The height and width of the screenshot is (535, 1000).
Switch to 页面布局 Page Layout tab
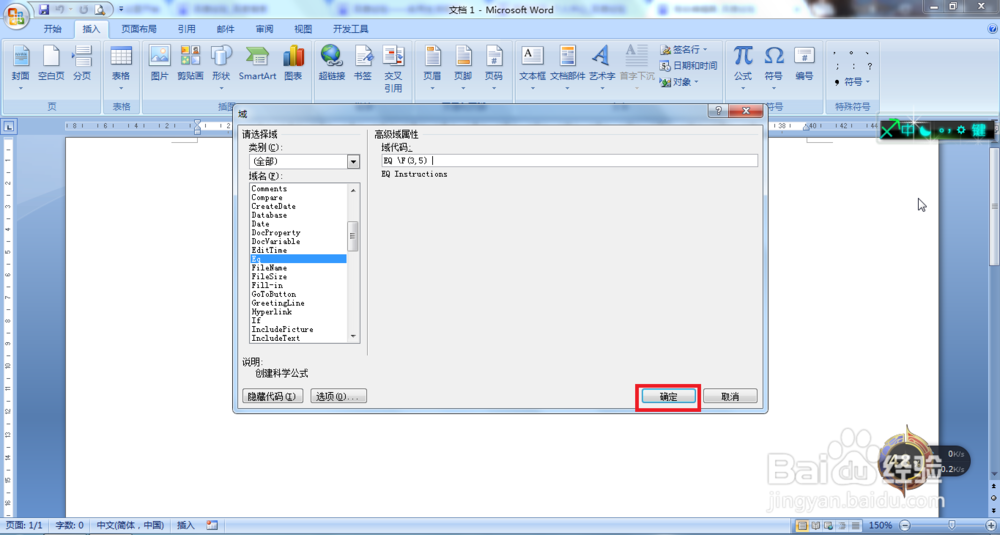pos(139,29)
